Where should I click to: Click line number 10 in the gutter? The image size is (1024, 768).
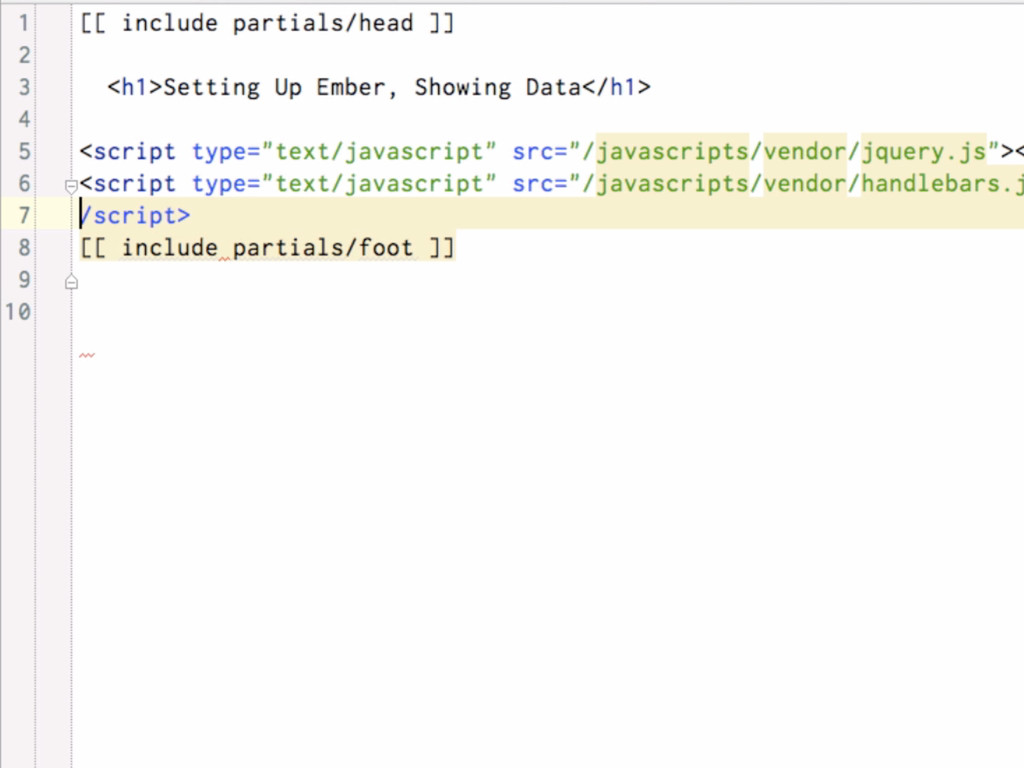pos(18,312)
